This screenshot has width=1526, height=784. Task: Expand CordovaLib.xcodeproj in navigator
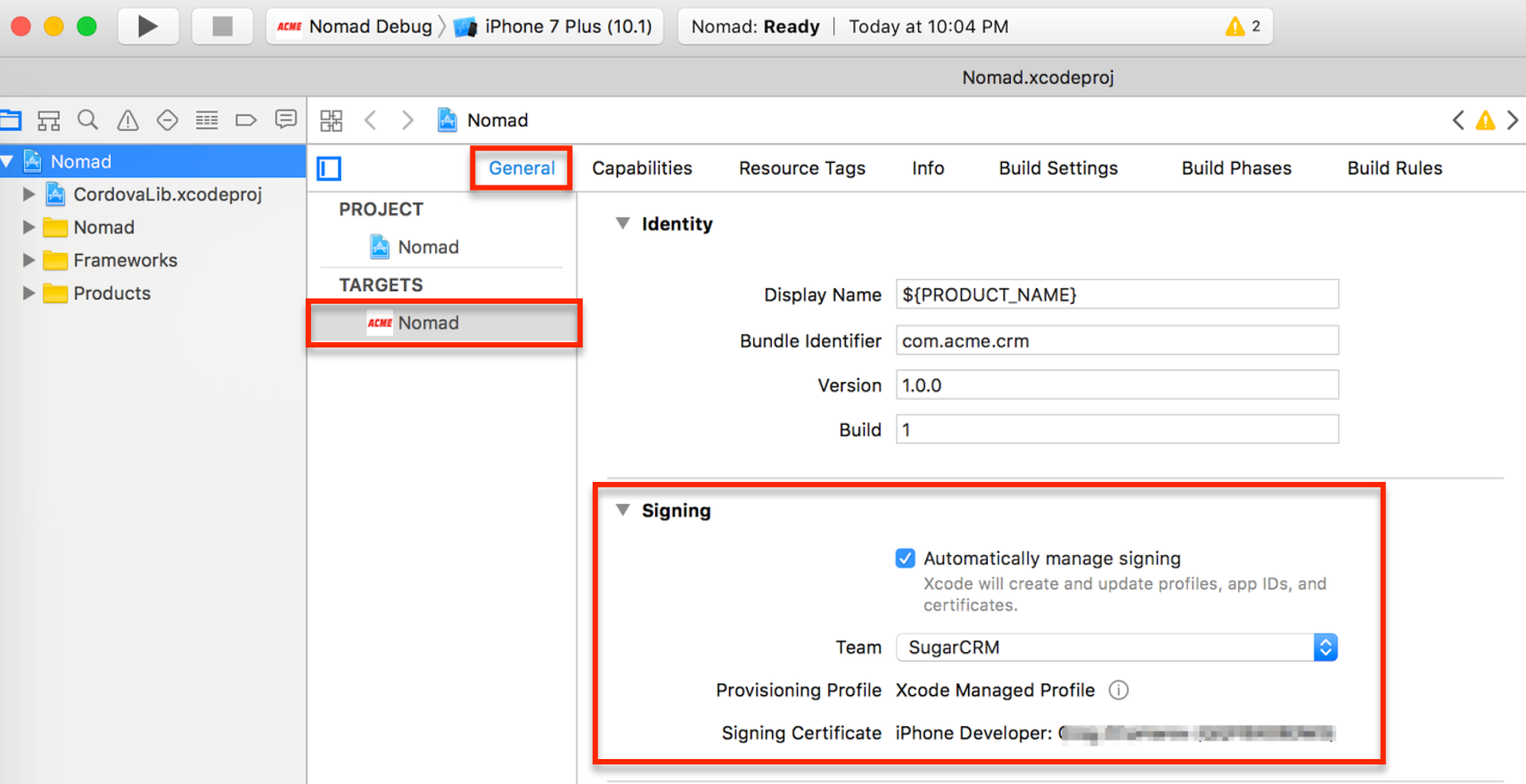coord(29,194)
